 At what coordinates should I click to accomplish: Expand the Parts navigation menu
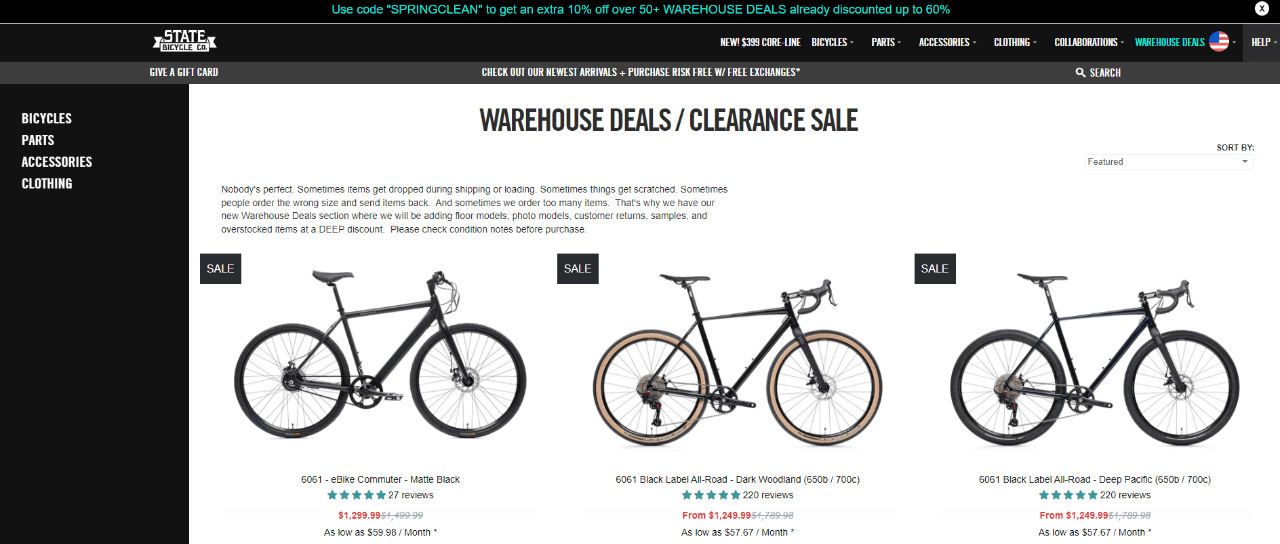click(885, 42)
